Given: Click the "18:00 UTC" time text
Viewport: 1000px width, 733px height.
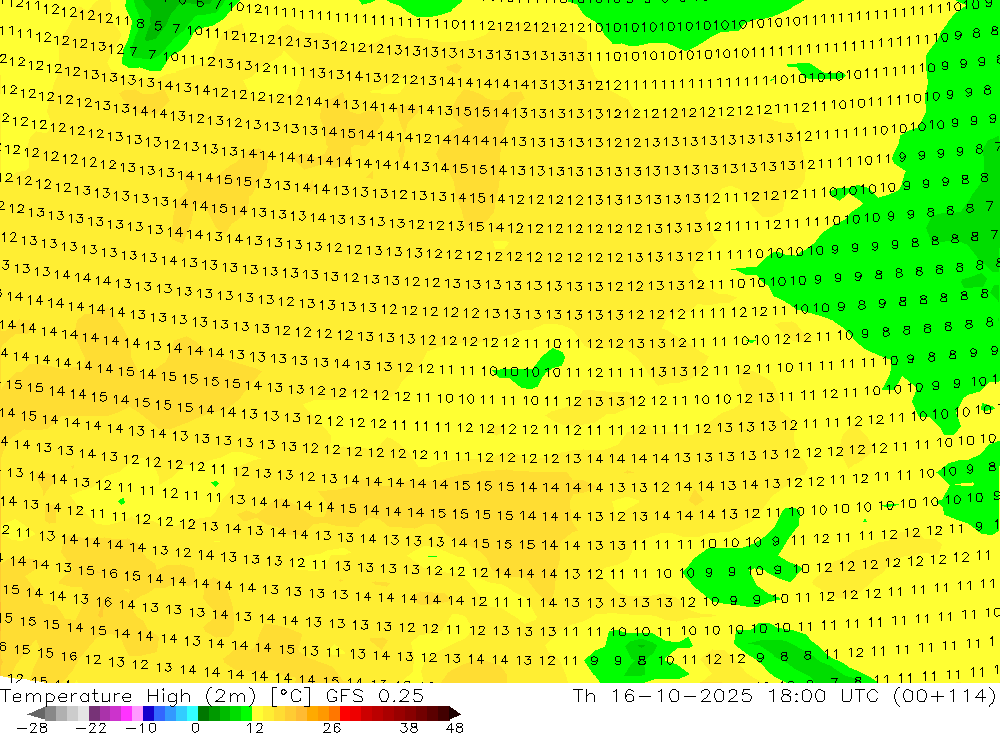Looking at the screenshot, I should 824,695.
